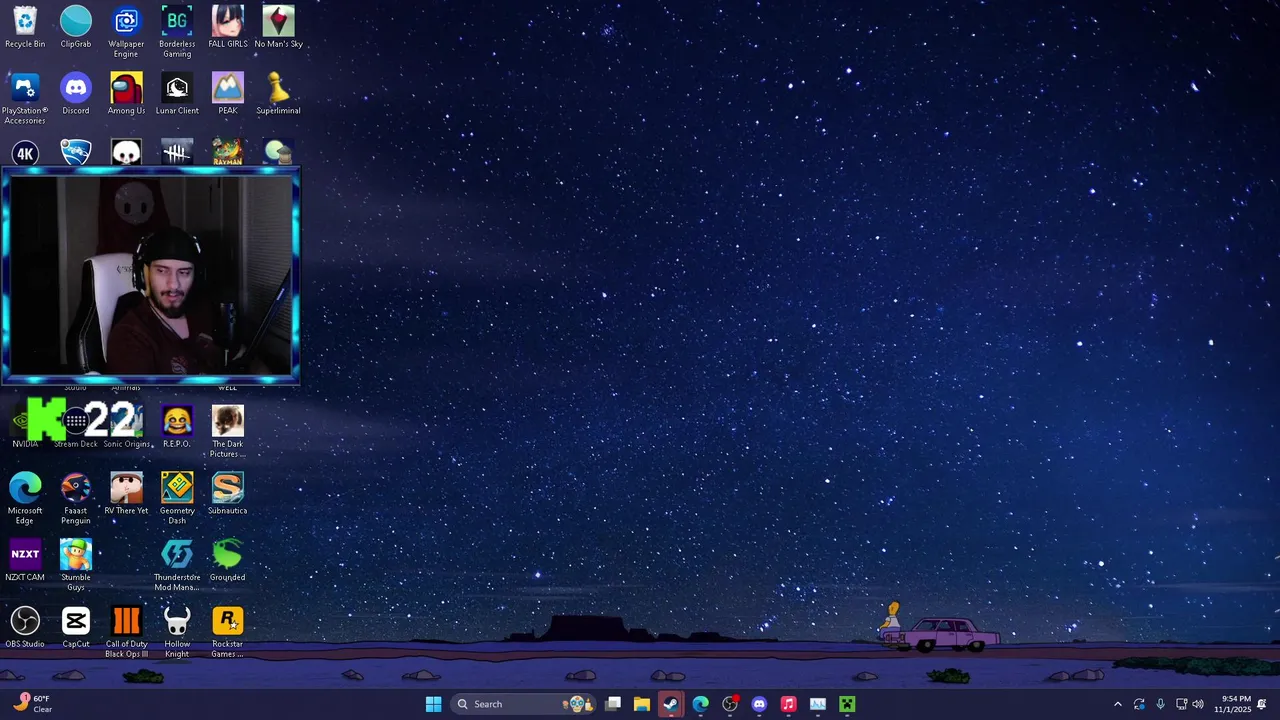Click the microphone icon in system tray
The width and height of the screenshot is (1280, 720).
click(1160, 704)
